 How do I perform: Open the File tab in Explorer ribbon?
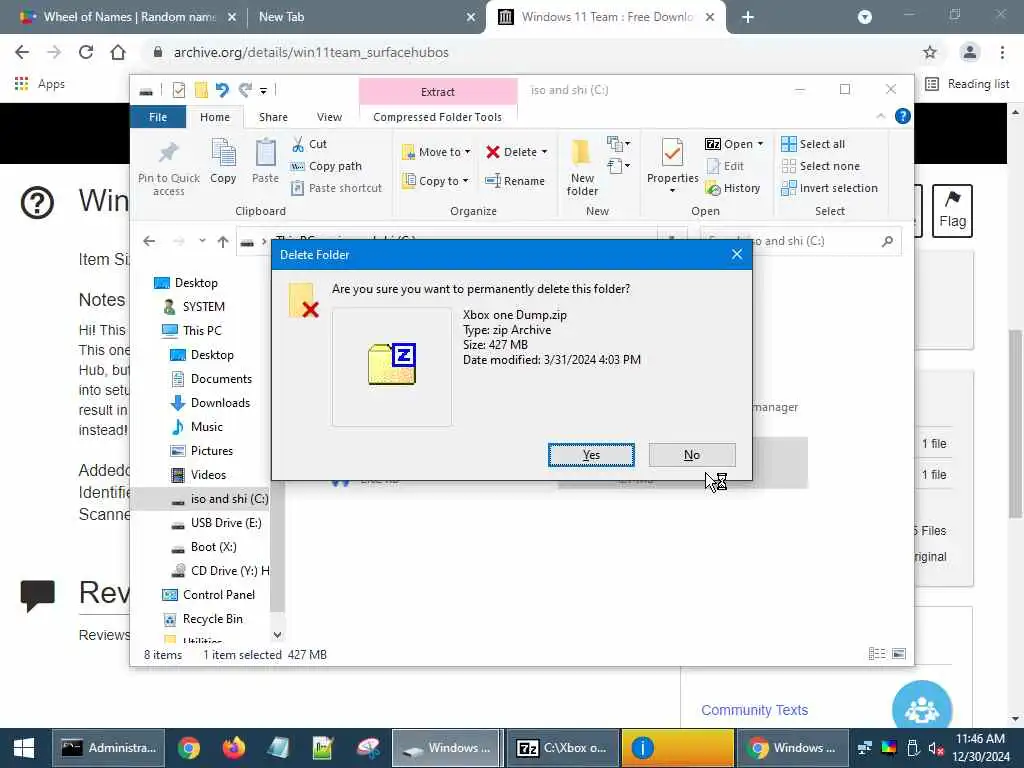click(157, 117)
